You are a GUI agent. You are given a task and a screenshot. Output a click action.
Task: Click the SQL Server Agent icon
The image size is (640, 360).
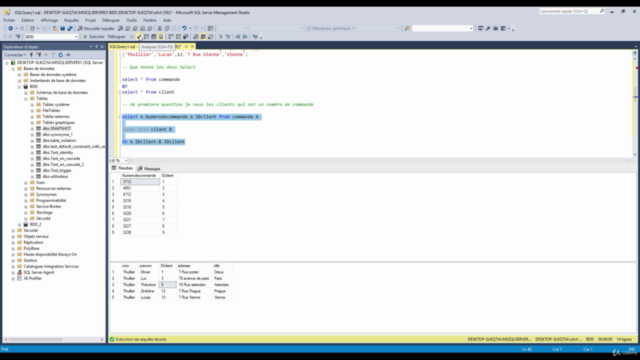point(20,272)
